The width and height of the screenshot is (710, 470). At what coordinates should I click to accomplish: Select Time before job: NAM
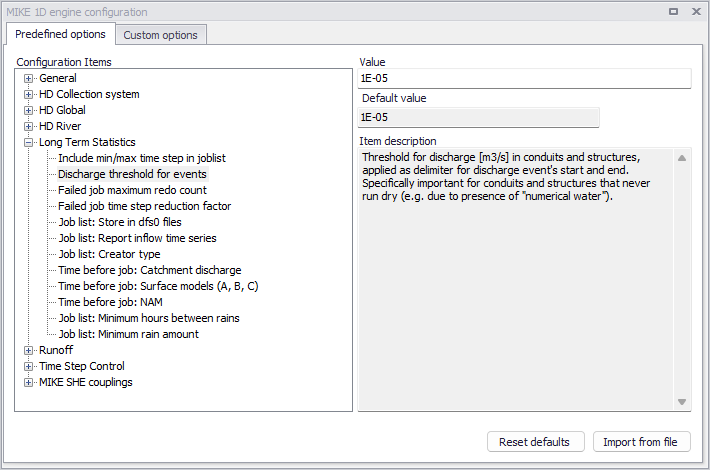tap(110, 302)
